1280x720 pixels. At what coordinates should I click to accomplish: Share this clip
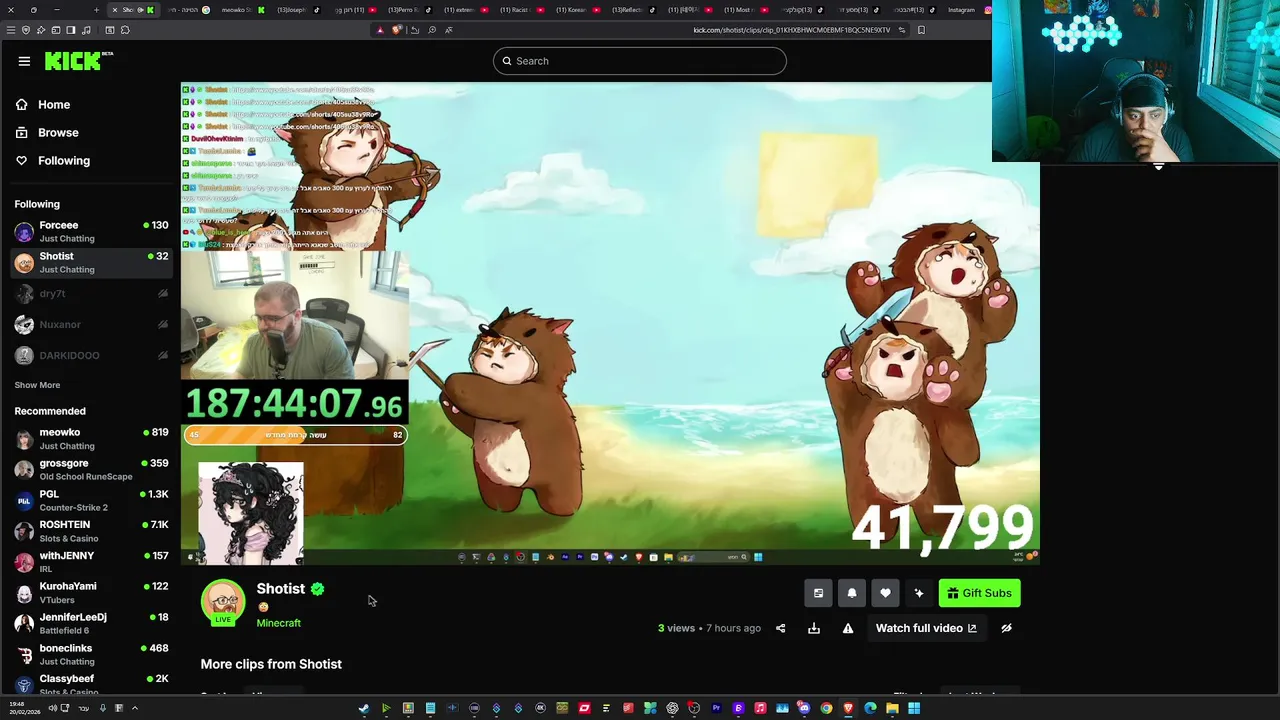click(780, 628)
